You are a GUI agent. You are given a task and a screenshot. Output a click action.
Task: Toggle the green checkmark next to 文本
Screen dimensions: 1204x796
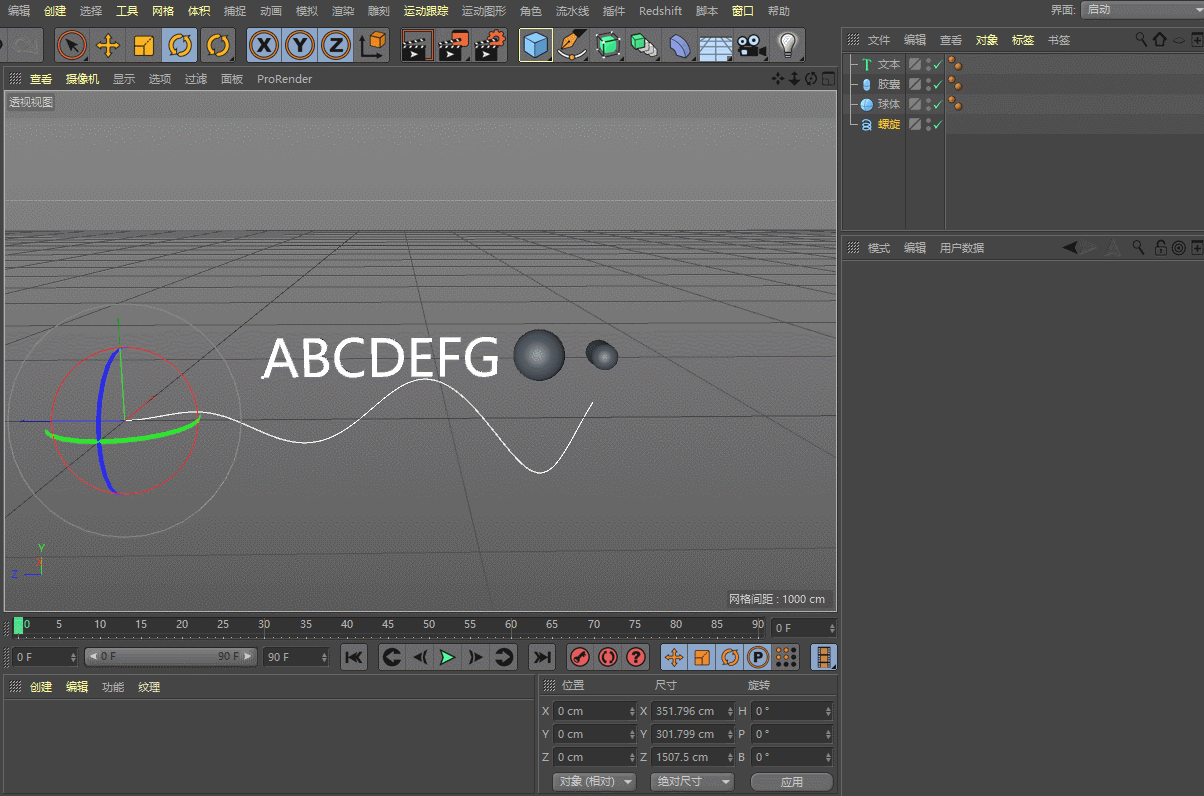(936, 63)
